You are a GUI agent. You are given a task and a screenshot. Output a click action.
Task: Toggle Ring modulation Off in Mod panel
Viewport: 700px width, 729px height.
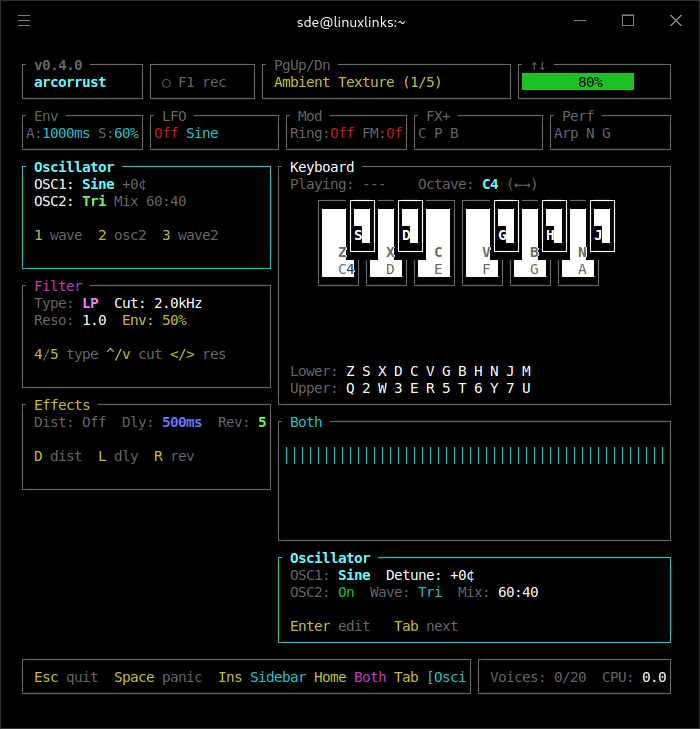(342, 133)
